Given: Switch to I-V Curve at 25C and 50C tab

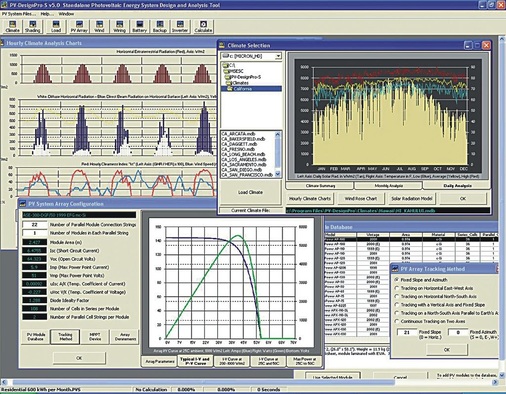Looking at the screenshot, I should pyautogui.click(x=268, y=361).
